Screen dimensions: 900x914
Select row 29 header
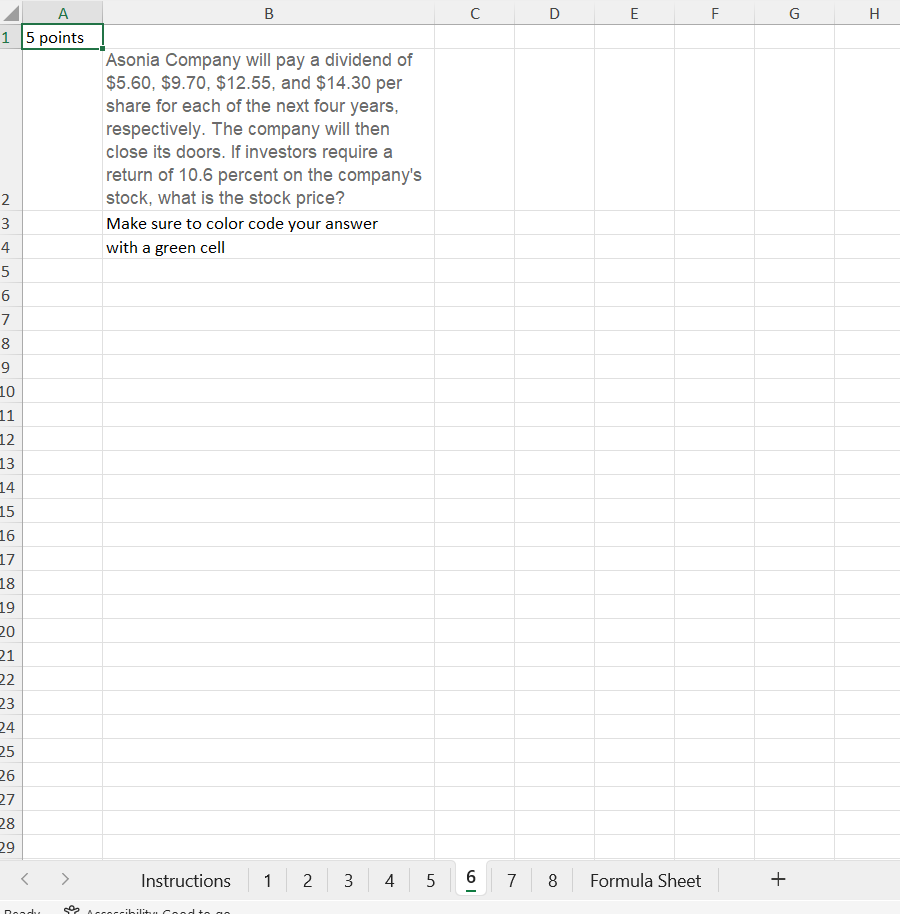coord(10,847)
